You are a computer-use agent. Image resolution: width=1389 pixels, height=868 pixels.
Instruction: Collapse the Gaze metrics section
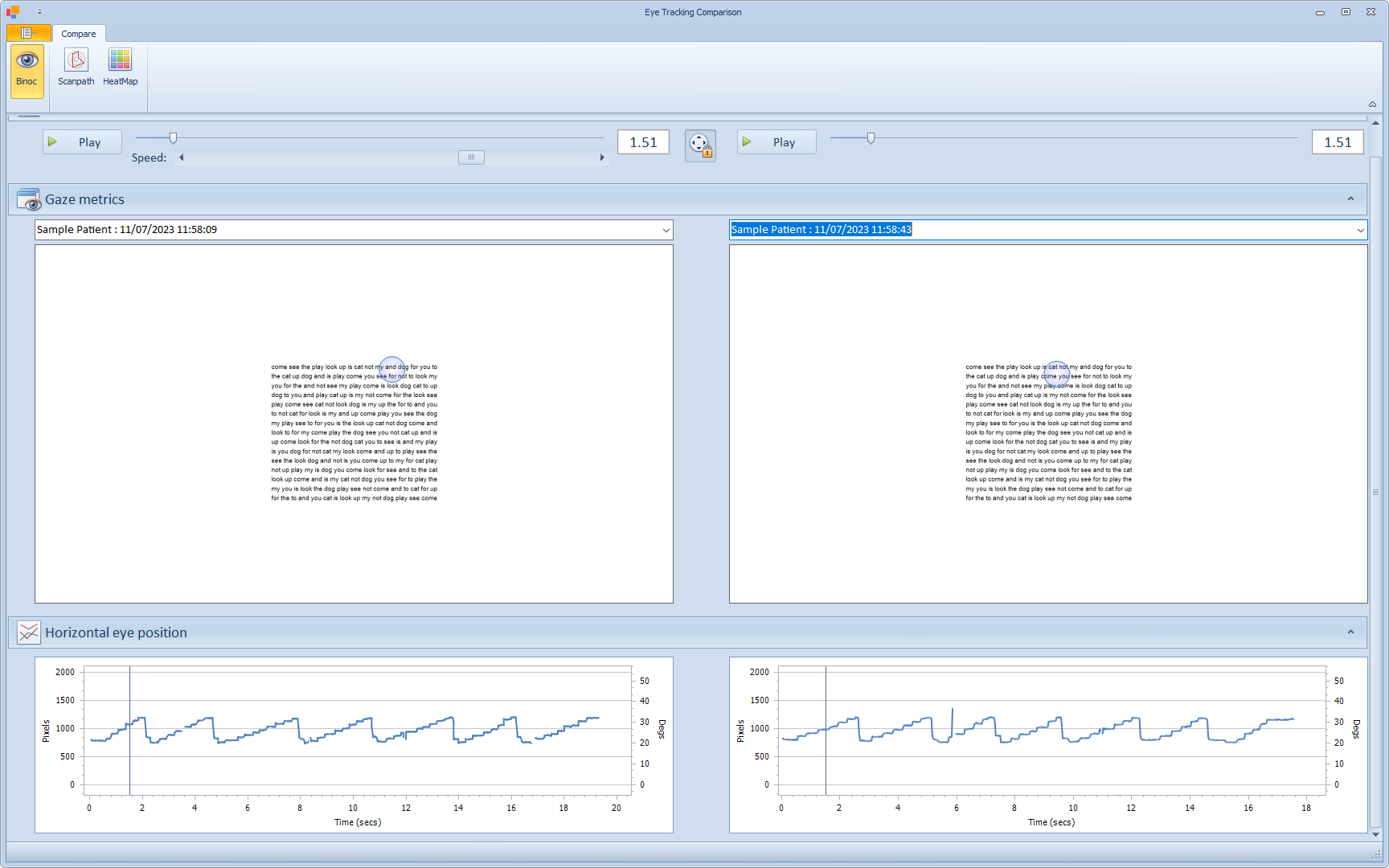tap(1350, 199)
